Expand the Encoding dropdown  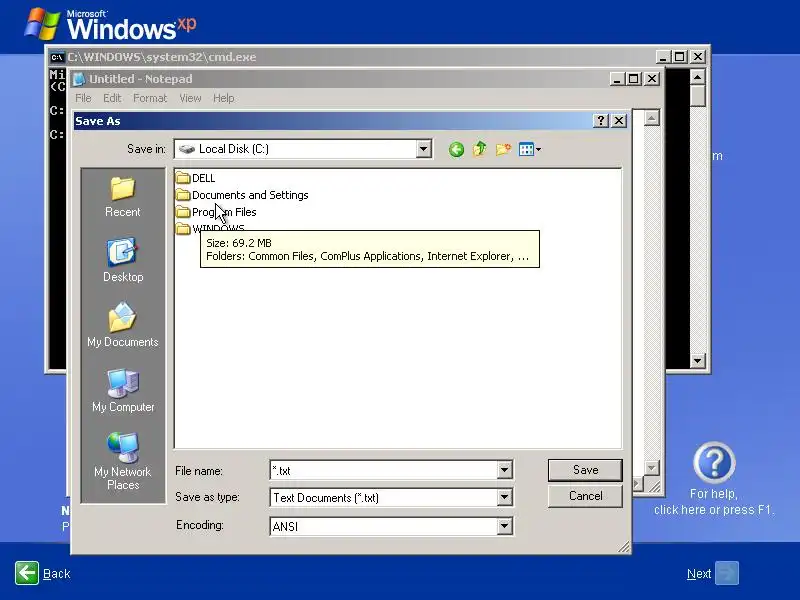coord(504,526)
